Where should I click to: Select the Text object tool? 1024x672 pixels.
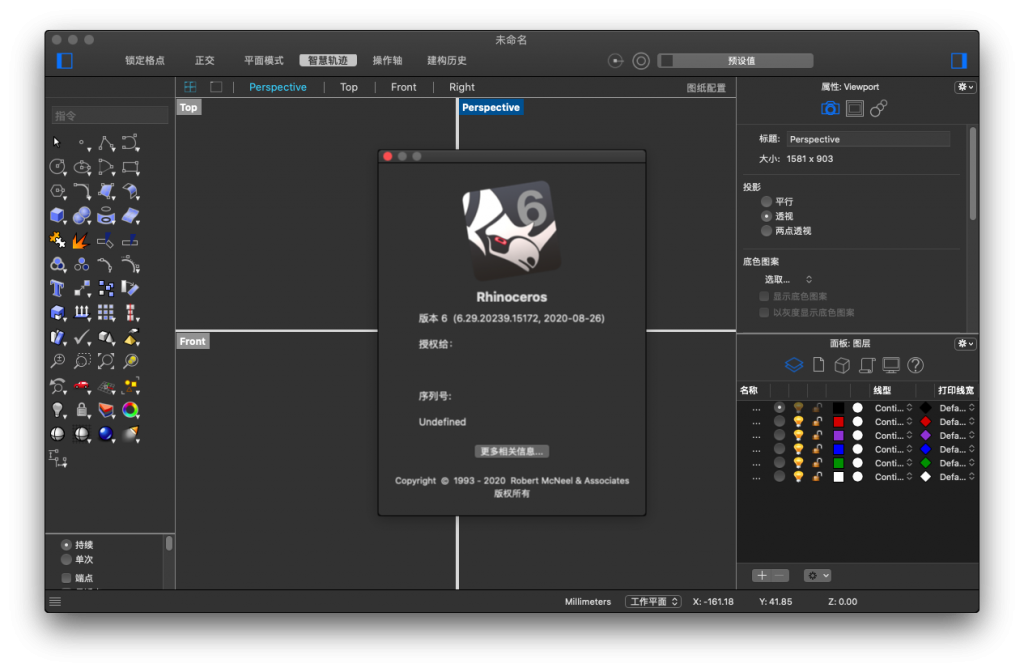click(57, 288)
